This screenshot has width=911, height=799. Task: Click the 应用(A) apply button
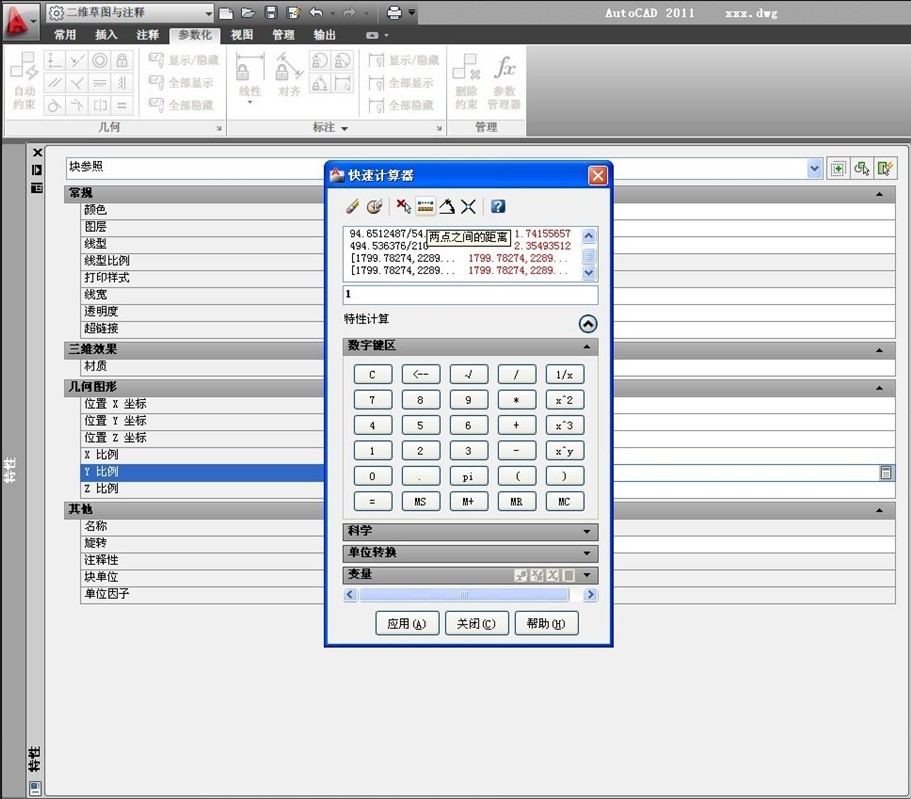[x=407, y=624]
